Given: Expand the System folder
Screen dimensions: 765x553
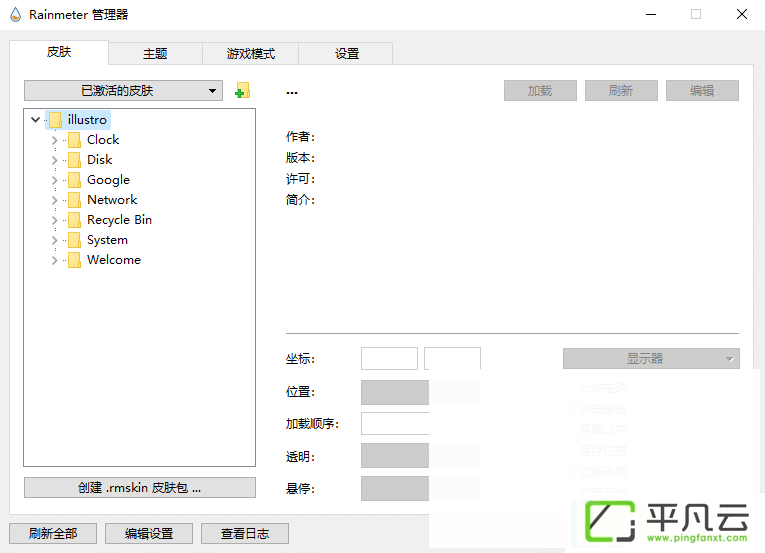Looking at the screenshot, I should tap(54, 240).
